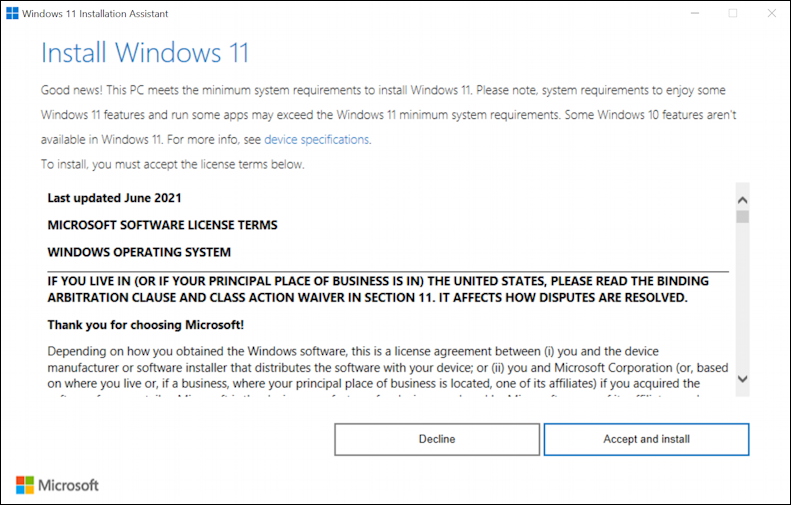The image size is (791, 505).
Task: Click 'To install, you must accept' line
Action: pyautogui.click(x=173, y=164)
